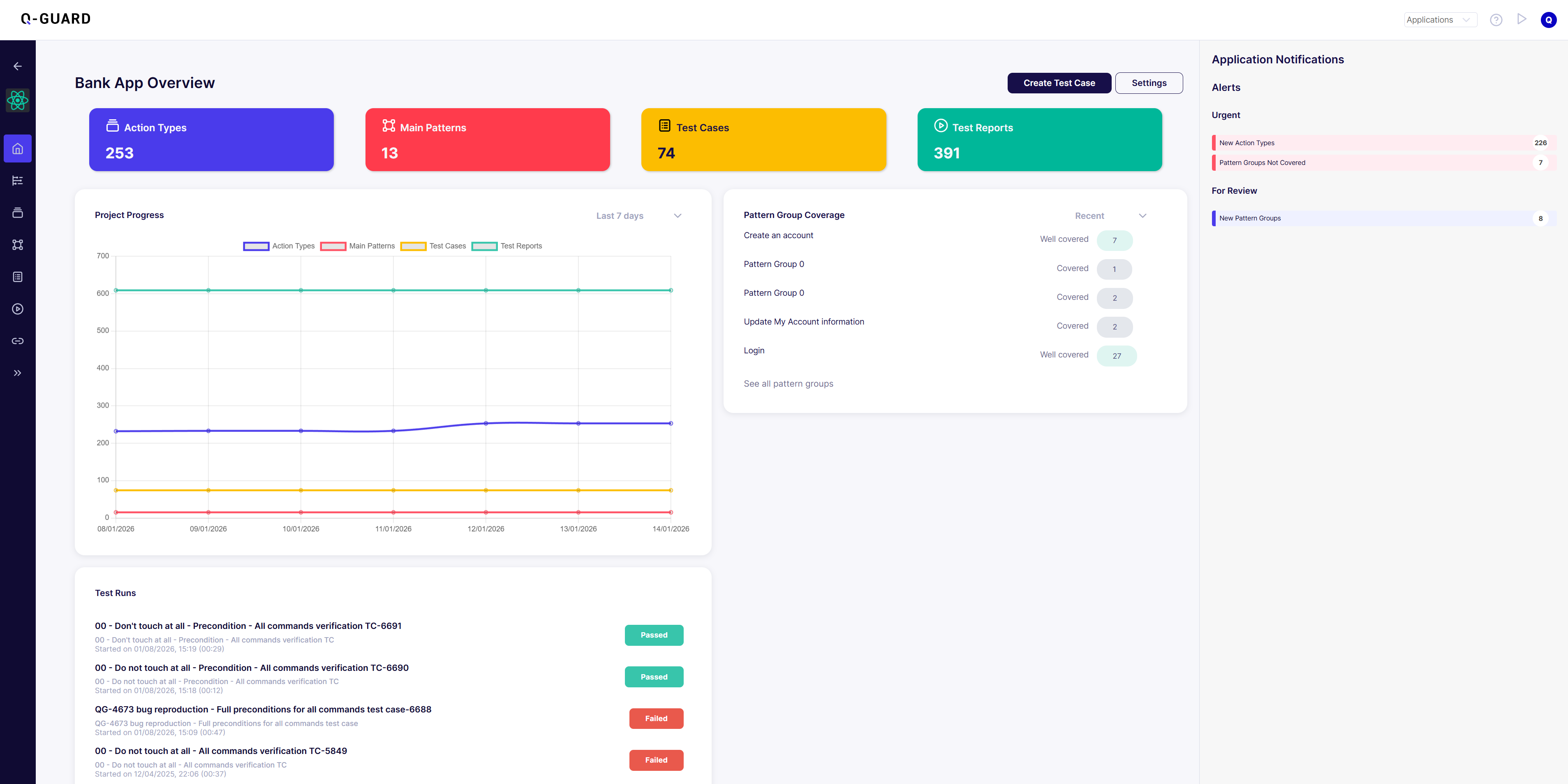Click the pattern nodes icon in the sidebar
This screenshot has height=784, width=1568.
pos(17,244)
